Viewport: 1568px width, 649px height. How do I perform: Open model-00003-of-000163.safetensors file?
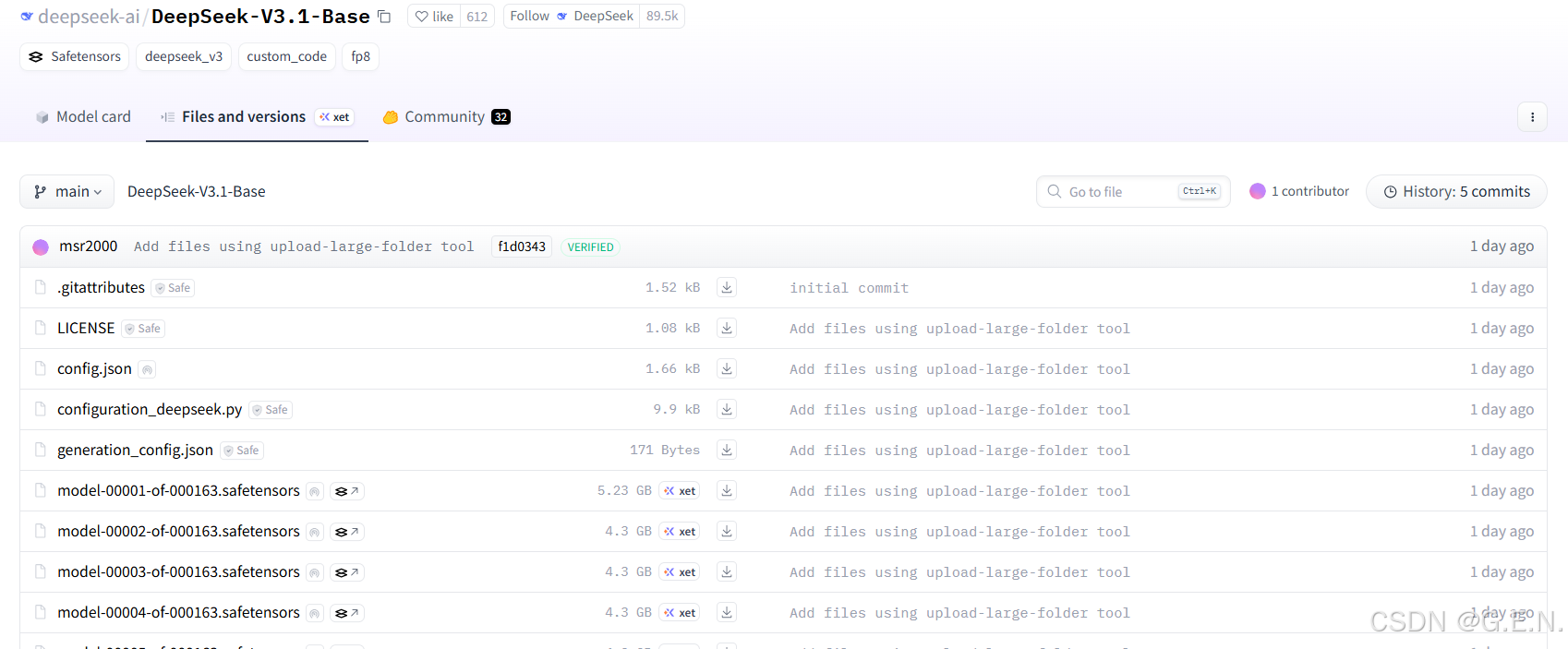point(178,572)
